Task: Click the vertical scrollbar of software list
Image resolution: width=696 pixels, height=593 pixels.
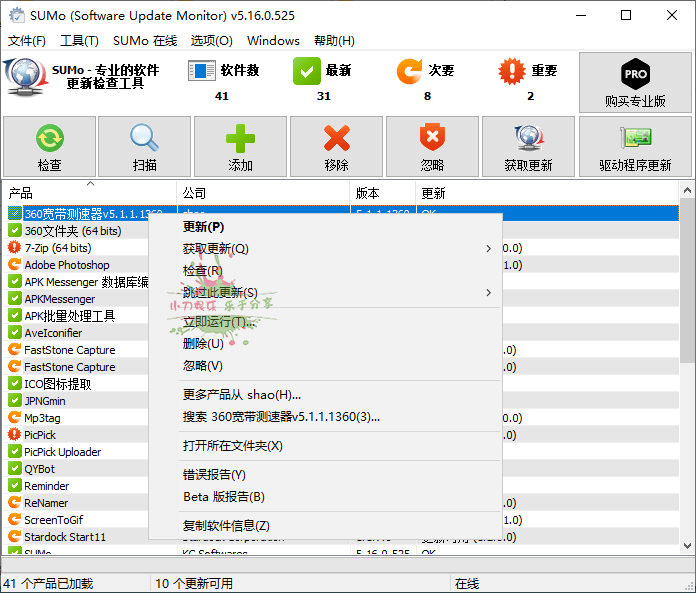Action: coord(687,300)
